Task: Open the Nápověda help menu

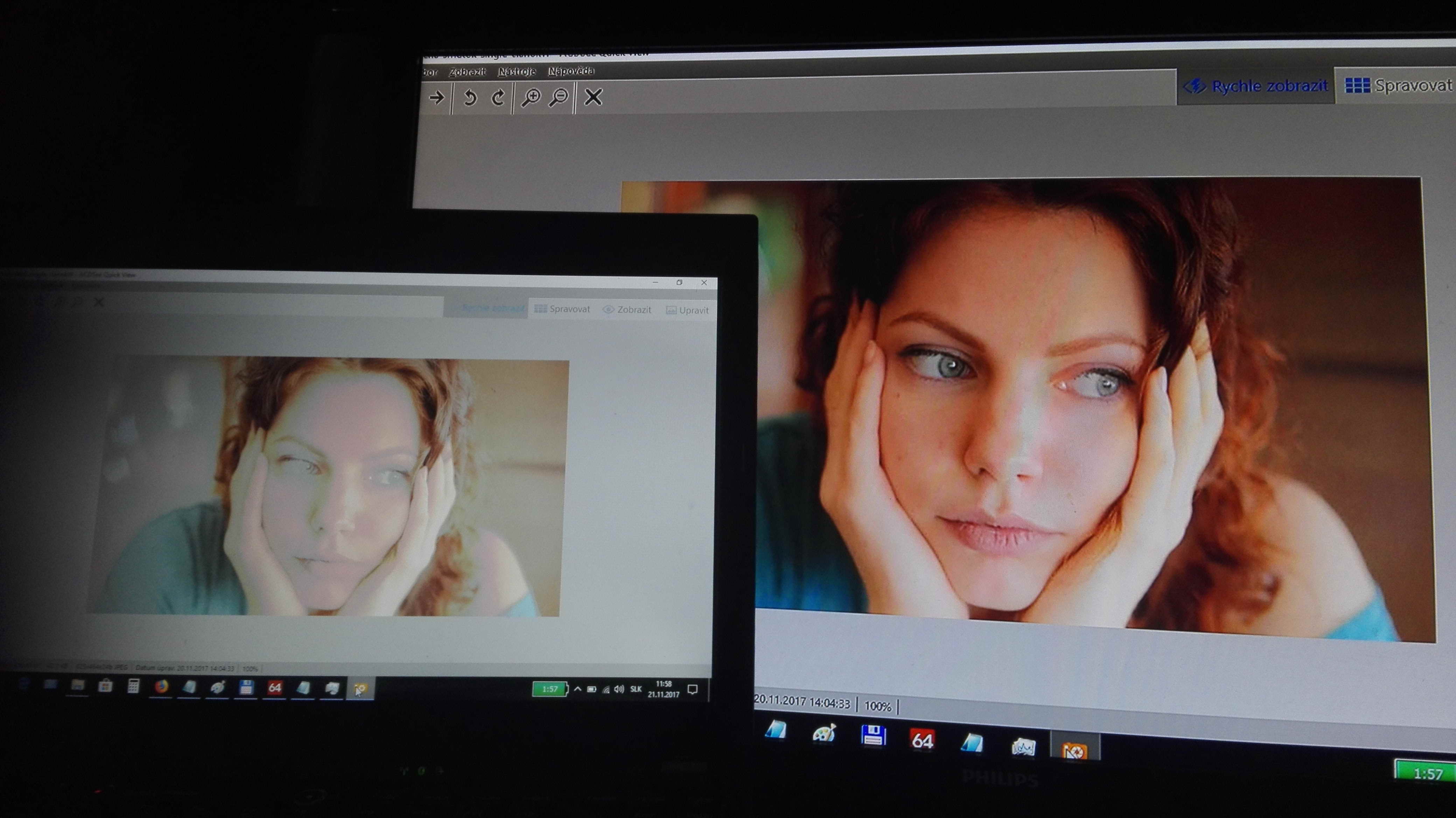Action: pos(571,71)
